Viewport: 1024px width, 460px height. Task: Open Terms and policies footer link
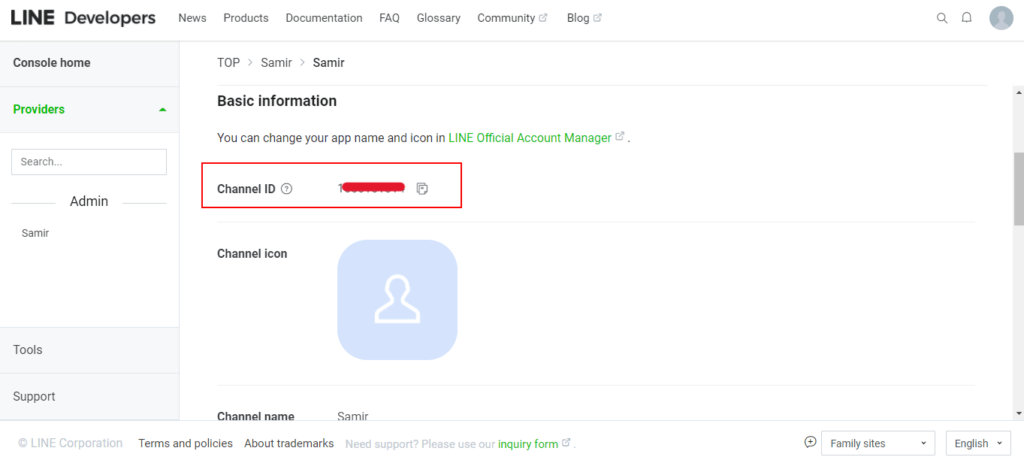click(185, 443)
